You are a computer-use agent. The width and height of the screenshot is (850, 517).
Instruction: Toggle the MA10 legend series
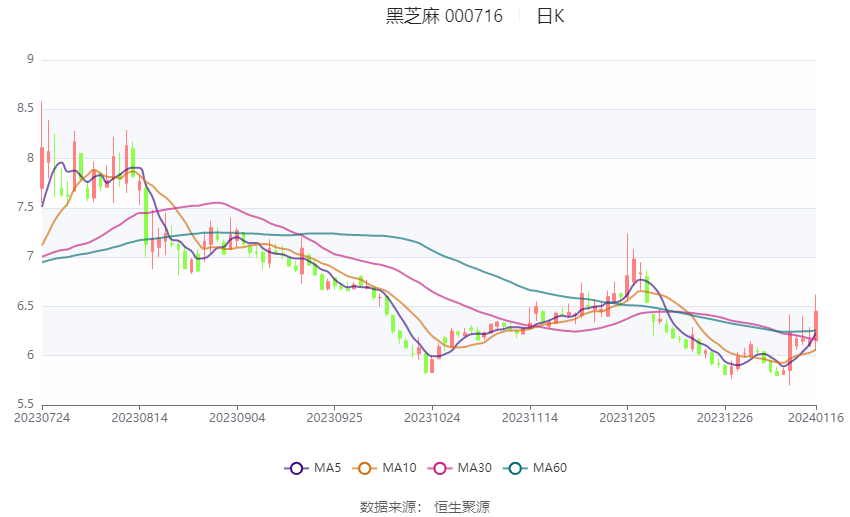coord(384,468)
